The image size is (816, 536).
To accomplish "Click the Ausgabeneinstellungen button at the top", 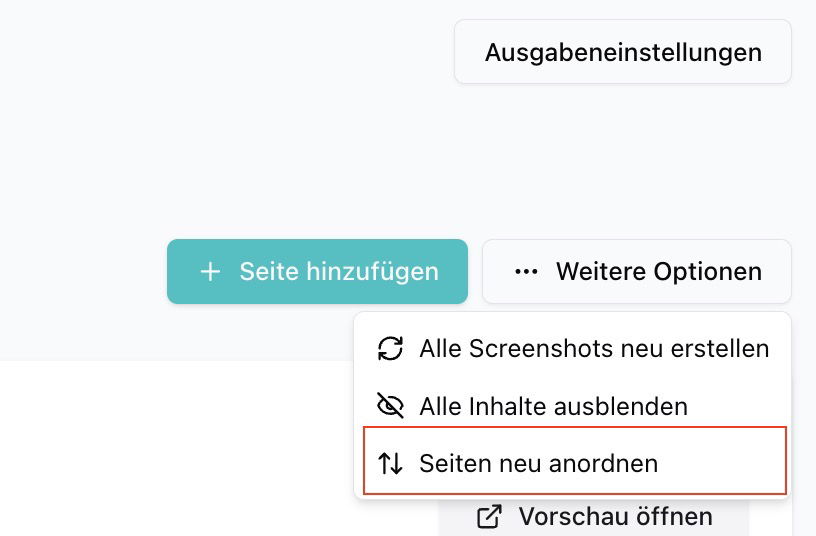I will (x=623, y=52).
